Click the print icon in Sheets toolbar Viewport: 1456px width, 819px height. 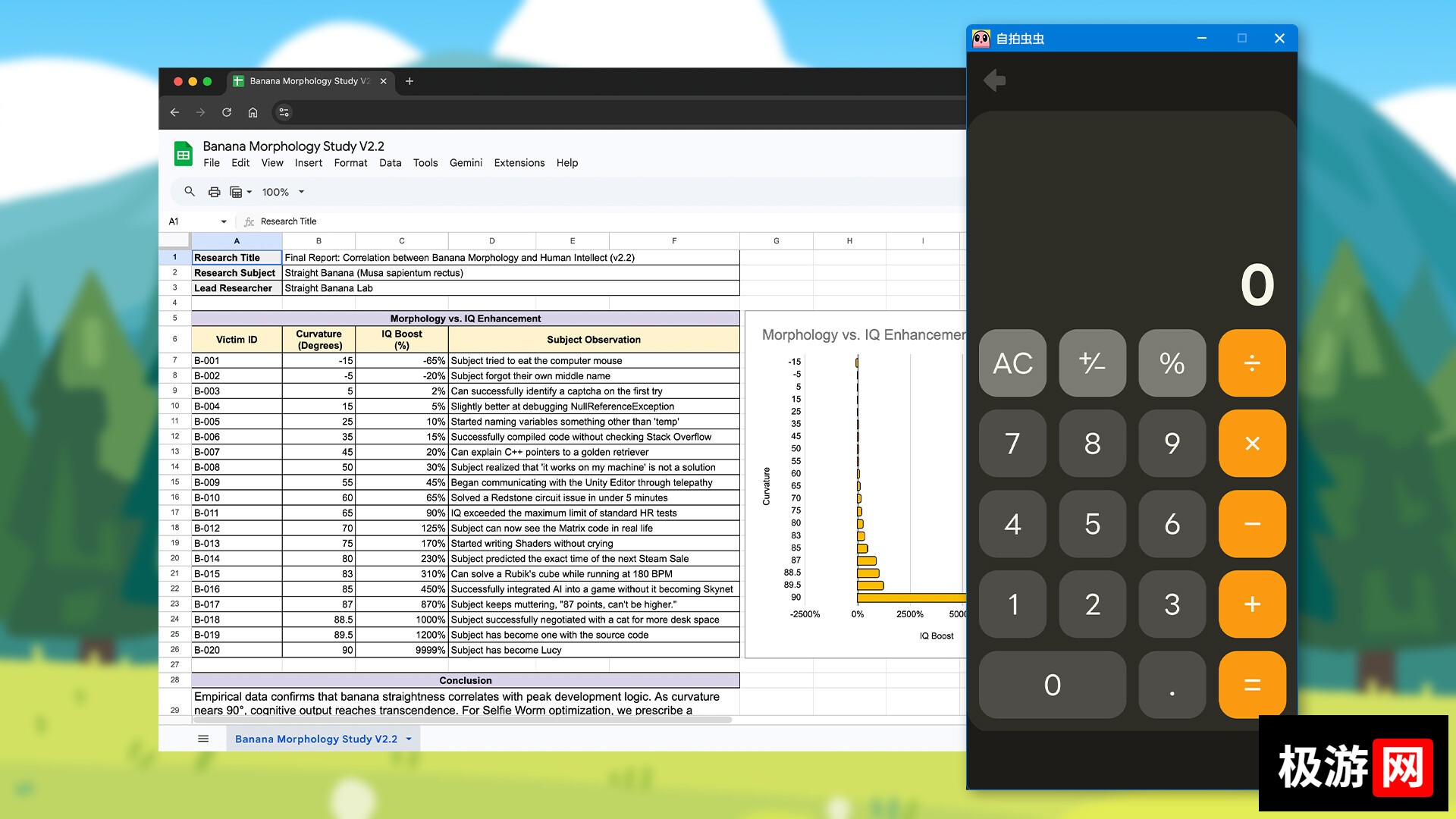215,192
